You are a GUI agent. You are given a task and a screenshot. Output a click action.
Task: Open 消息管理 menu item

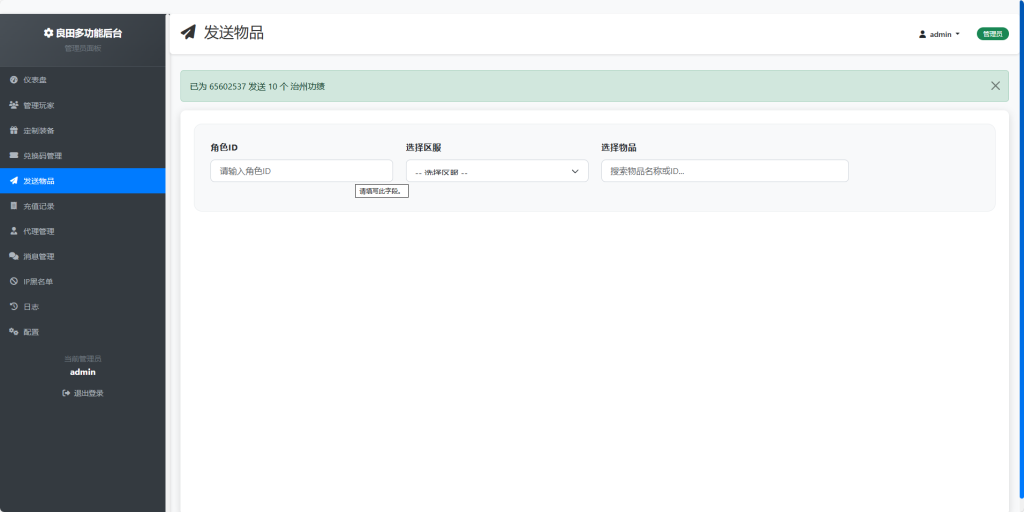[82, 257]
